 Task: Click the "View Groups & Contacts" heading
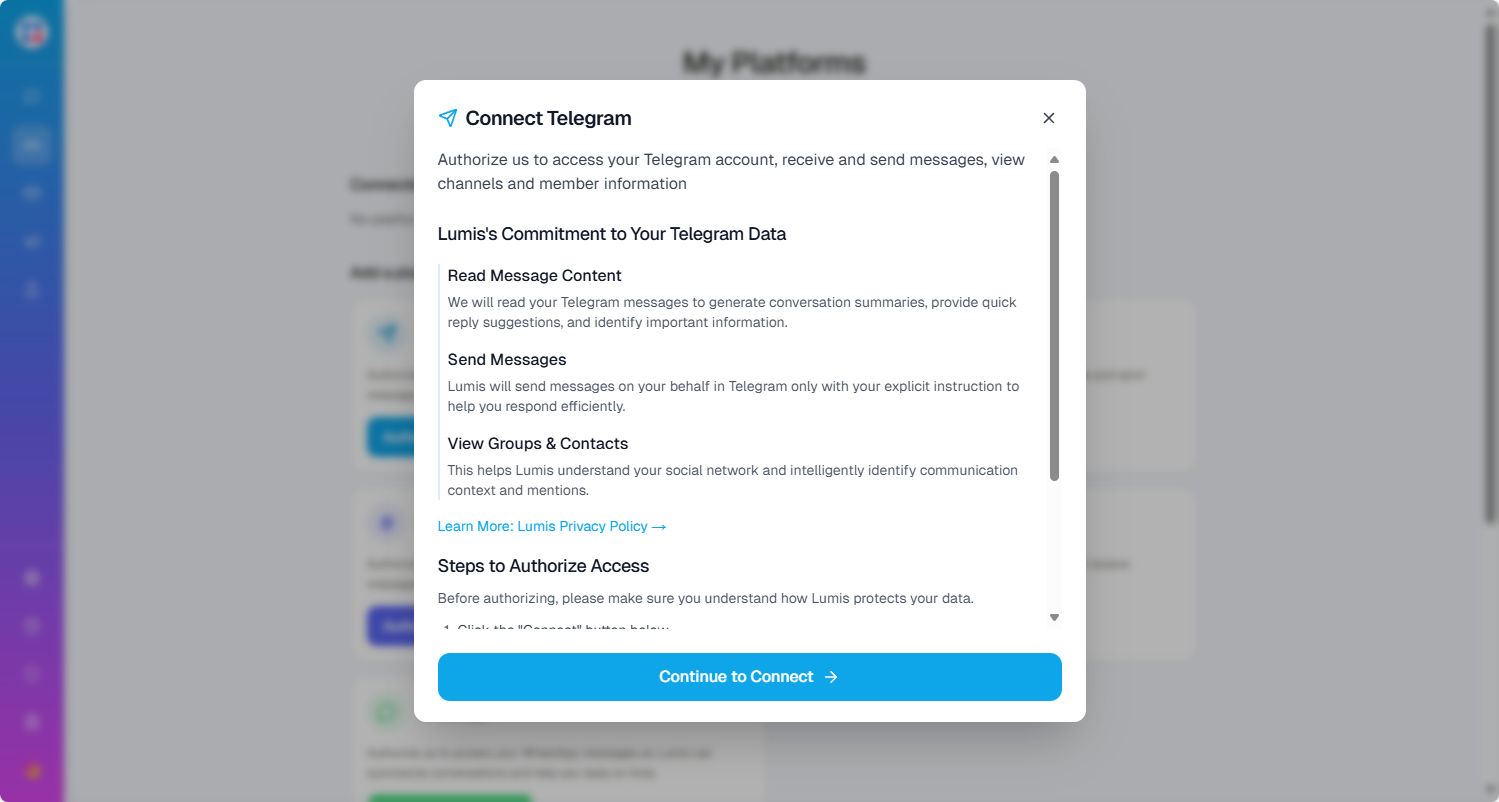pos(538,444)
